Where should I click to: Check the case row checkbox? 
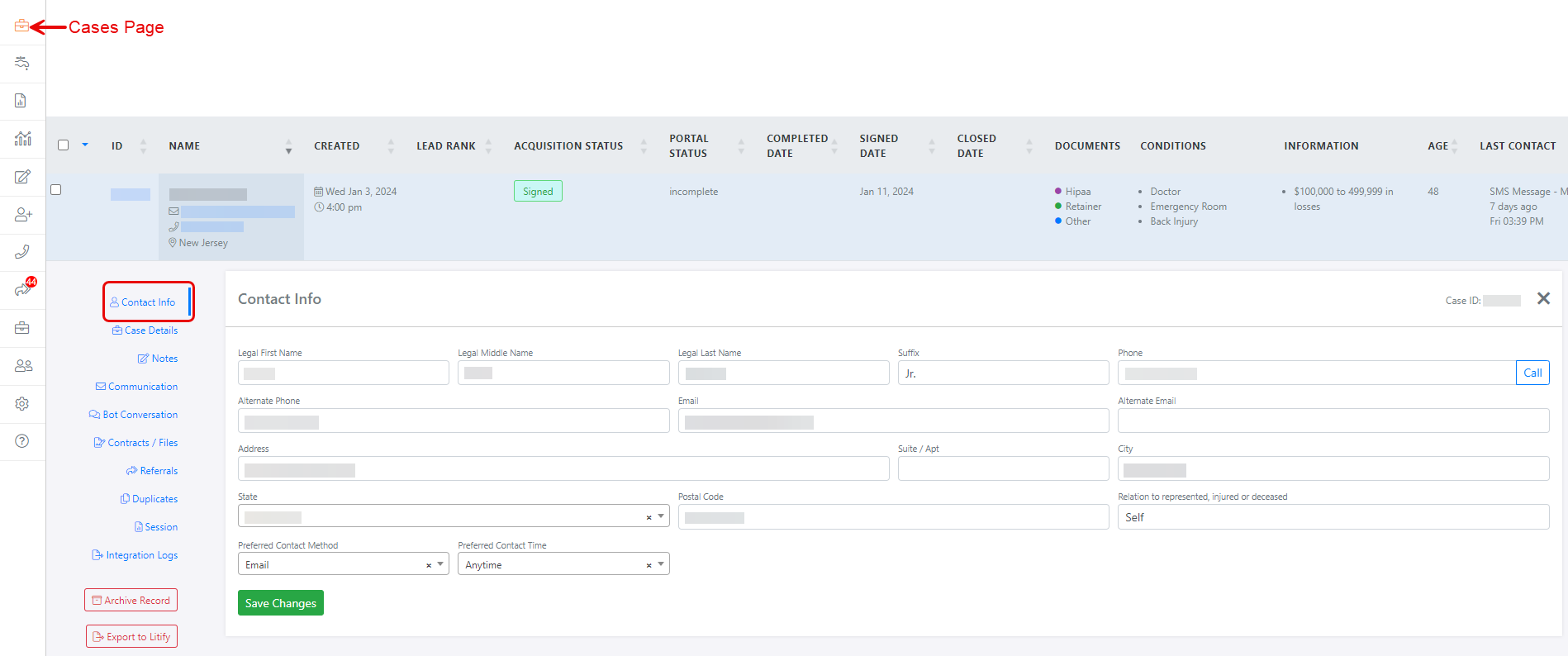pyautogui.click(x=56, y=190)
